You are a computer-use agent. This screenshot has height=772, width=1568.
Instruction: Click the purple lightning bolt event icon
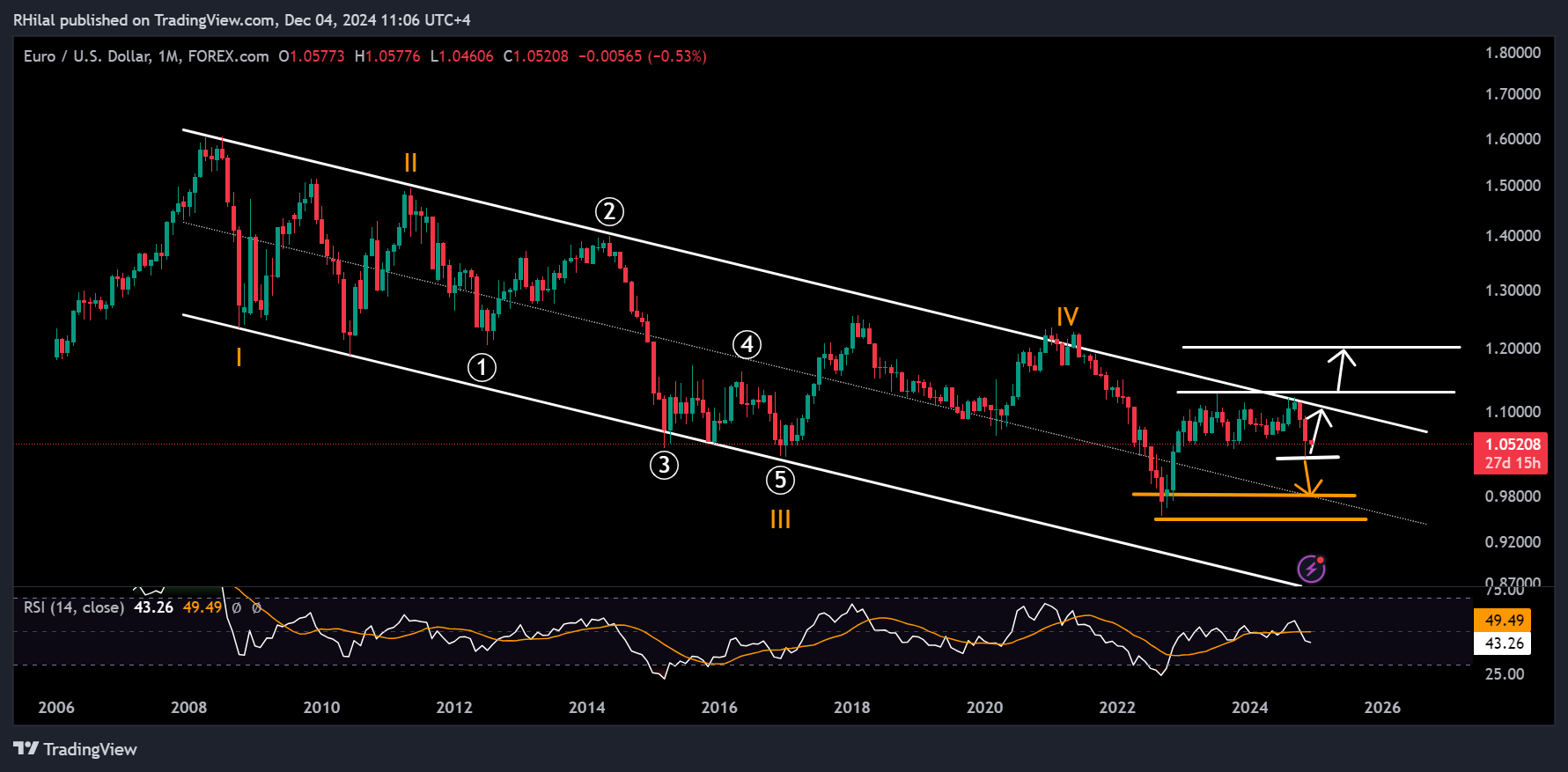[1312, 569]
